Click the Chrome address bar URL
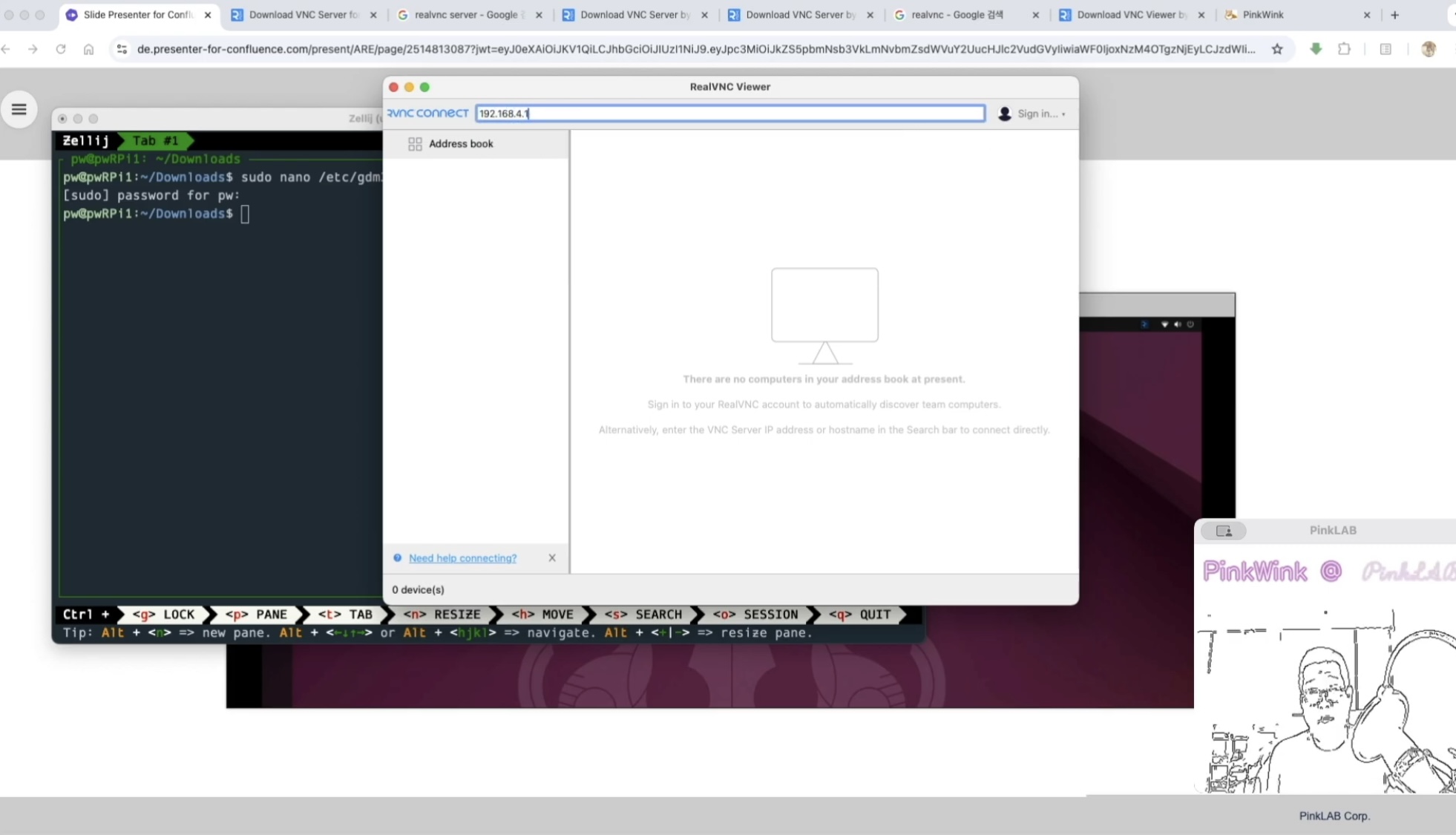Screen dimensions: 1456x835 pos(695,49)
